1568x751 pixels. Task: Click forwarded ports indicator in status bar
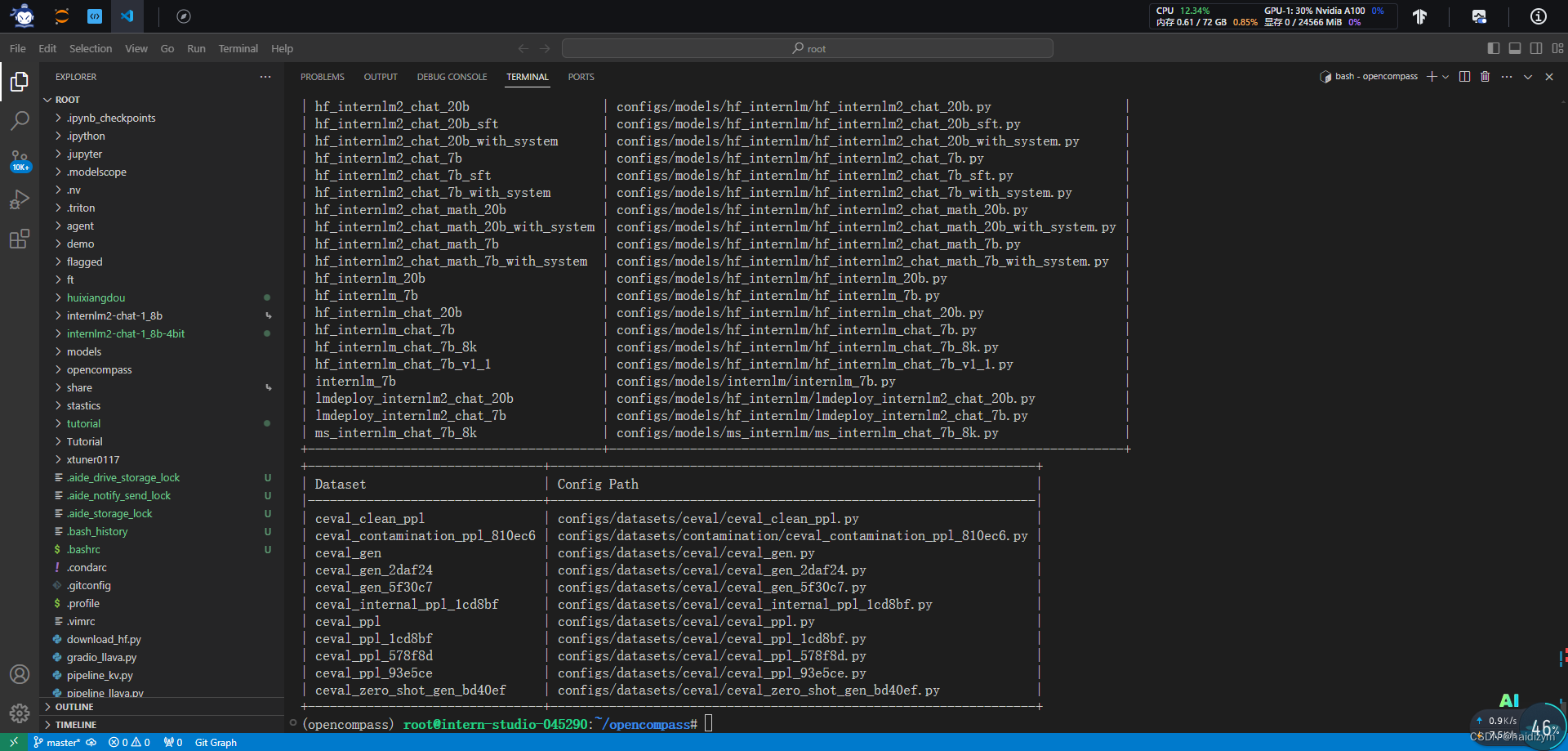[x=172, y=742]
